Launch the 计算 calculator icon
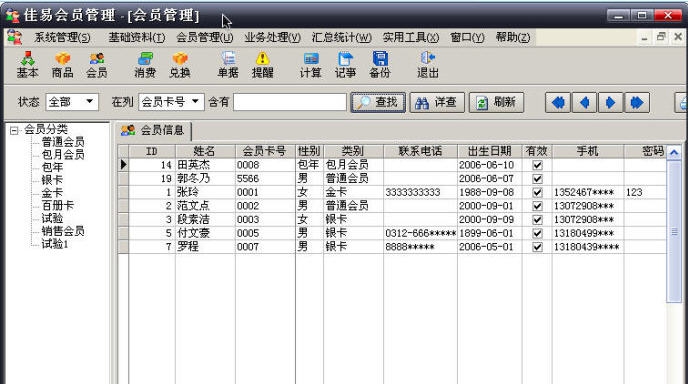688x384 pixels. click(311, 65)
